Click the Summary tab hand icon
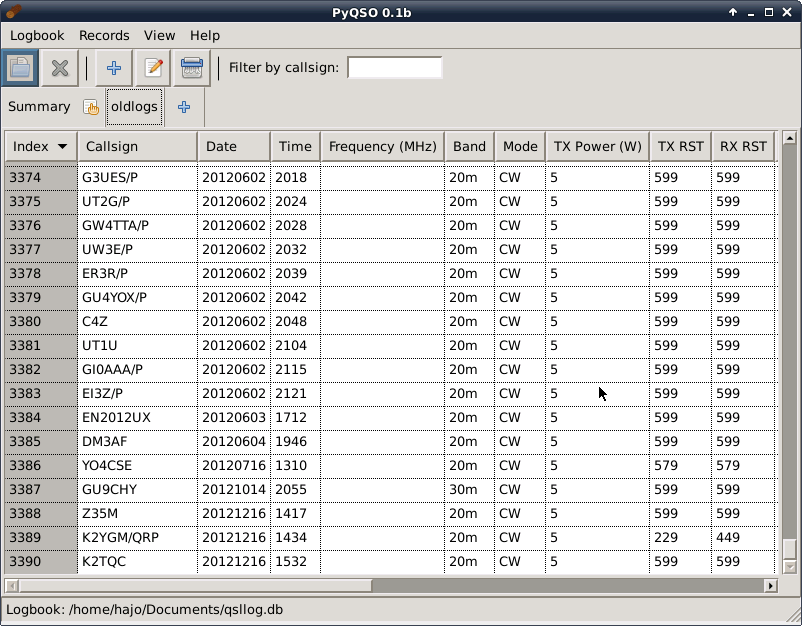 tap(91, 107)
